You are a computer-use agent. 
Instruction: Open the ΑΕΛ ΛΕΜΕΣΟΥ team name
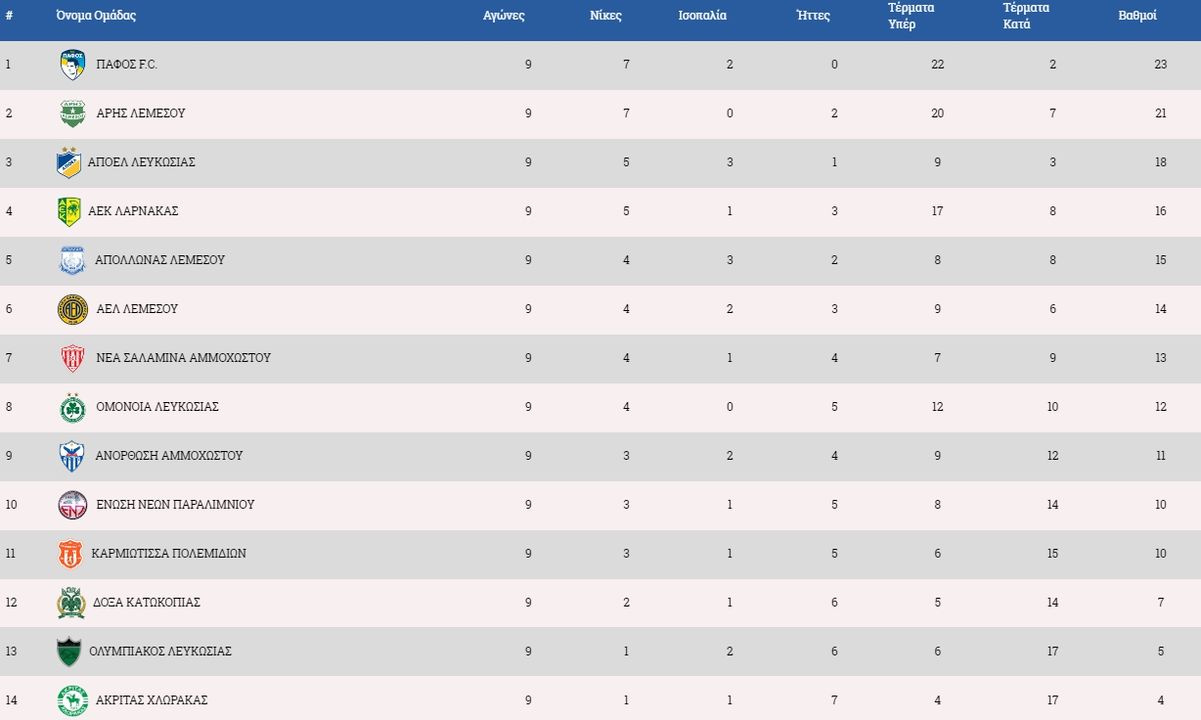pyautogui.click(x=137, y=309)
